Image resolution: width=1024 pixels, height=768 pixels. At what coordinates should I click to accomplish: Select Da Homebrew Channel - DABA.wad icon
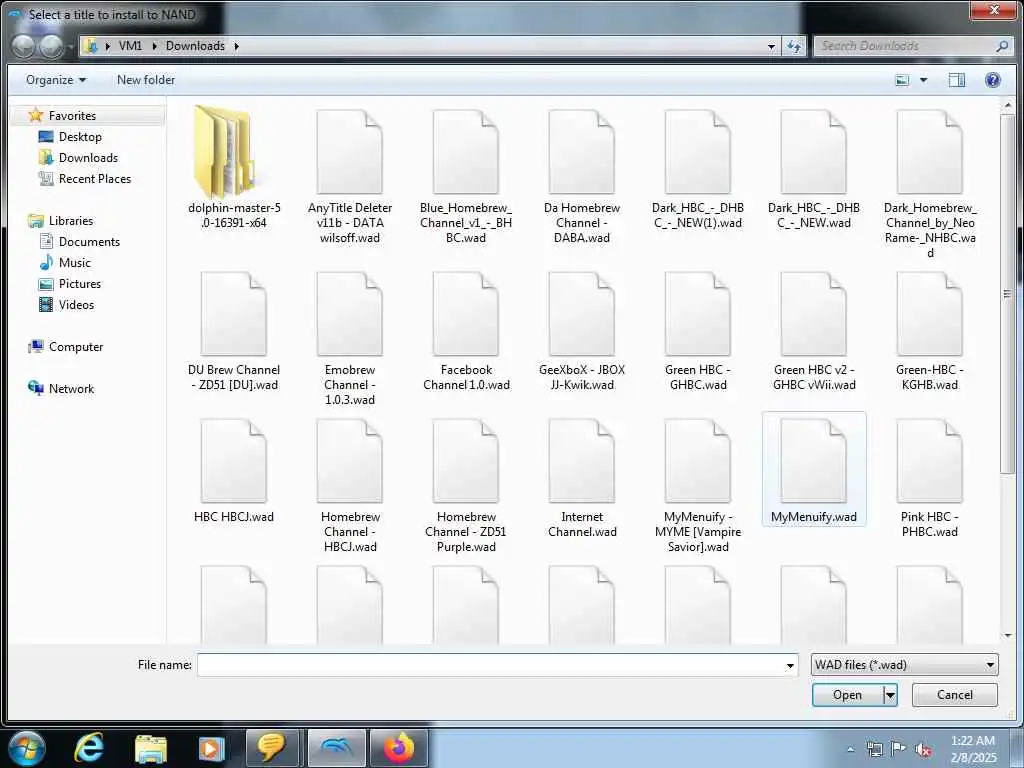click(582, 152)
